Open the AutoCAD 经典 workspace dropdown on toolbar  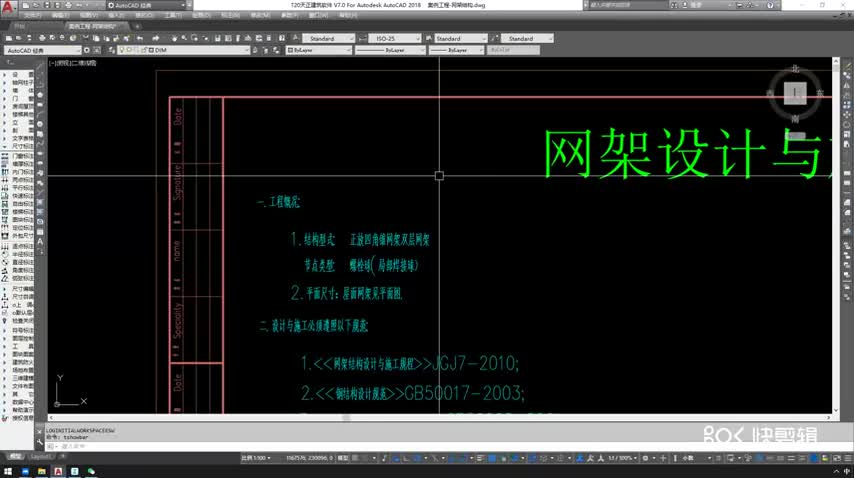43,50
